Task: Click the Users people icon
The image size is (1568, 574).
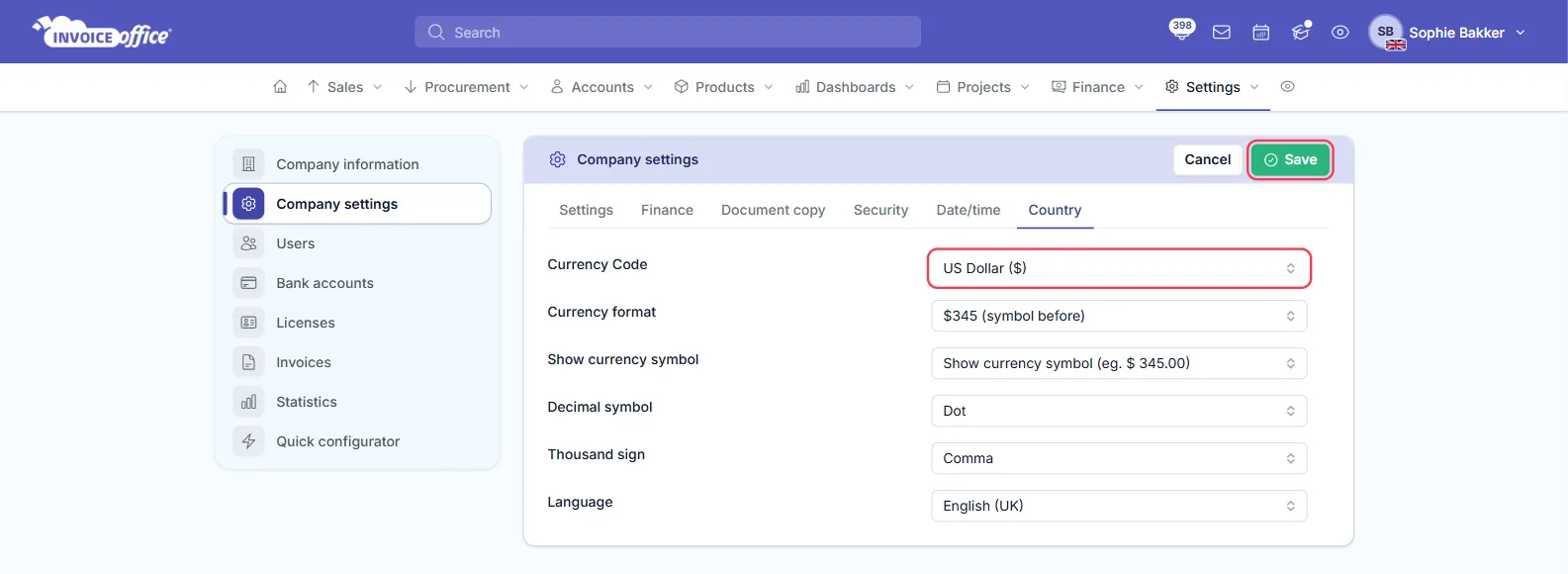Action: point(248,243)
